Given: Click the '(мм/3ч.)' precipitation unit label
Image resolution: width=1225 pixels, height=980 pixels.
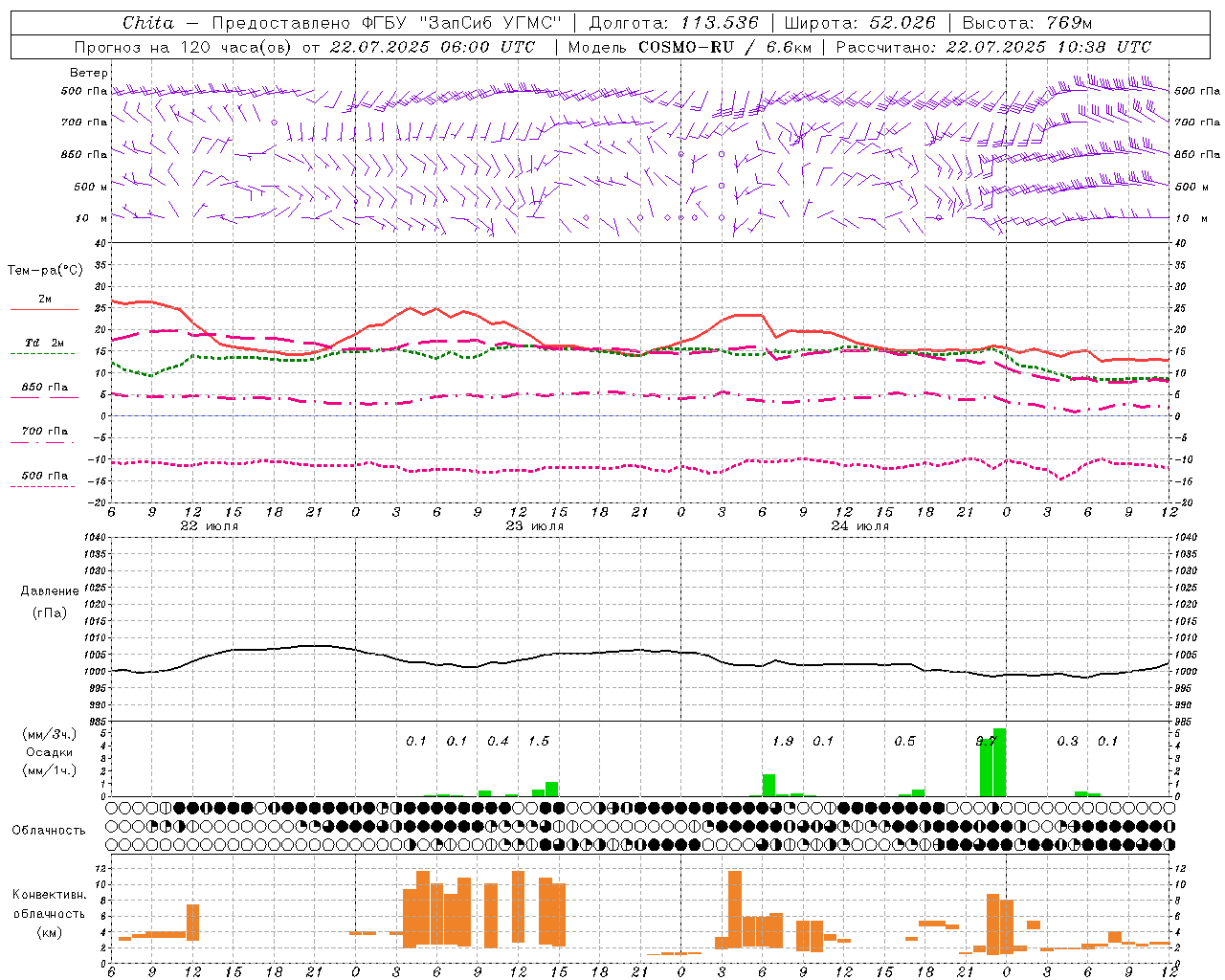Looking at the screenshot, I should click(x=50, y=734).
